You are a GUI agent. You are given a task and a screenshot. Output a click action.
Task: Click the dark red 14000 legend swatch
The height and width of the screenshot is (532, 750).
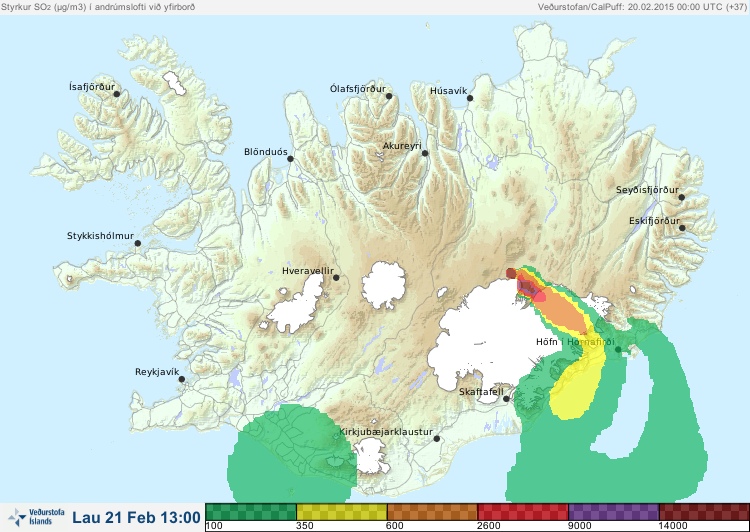tap(704, 511)
